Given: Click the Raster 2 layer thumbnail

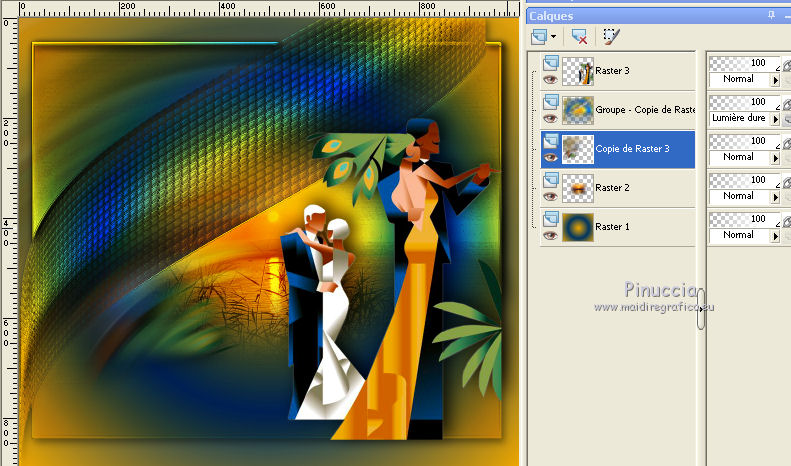Looking at the screenshot, I should [x=578, y=188].
